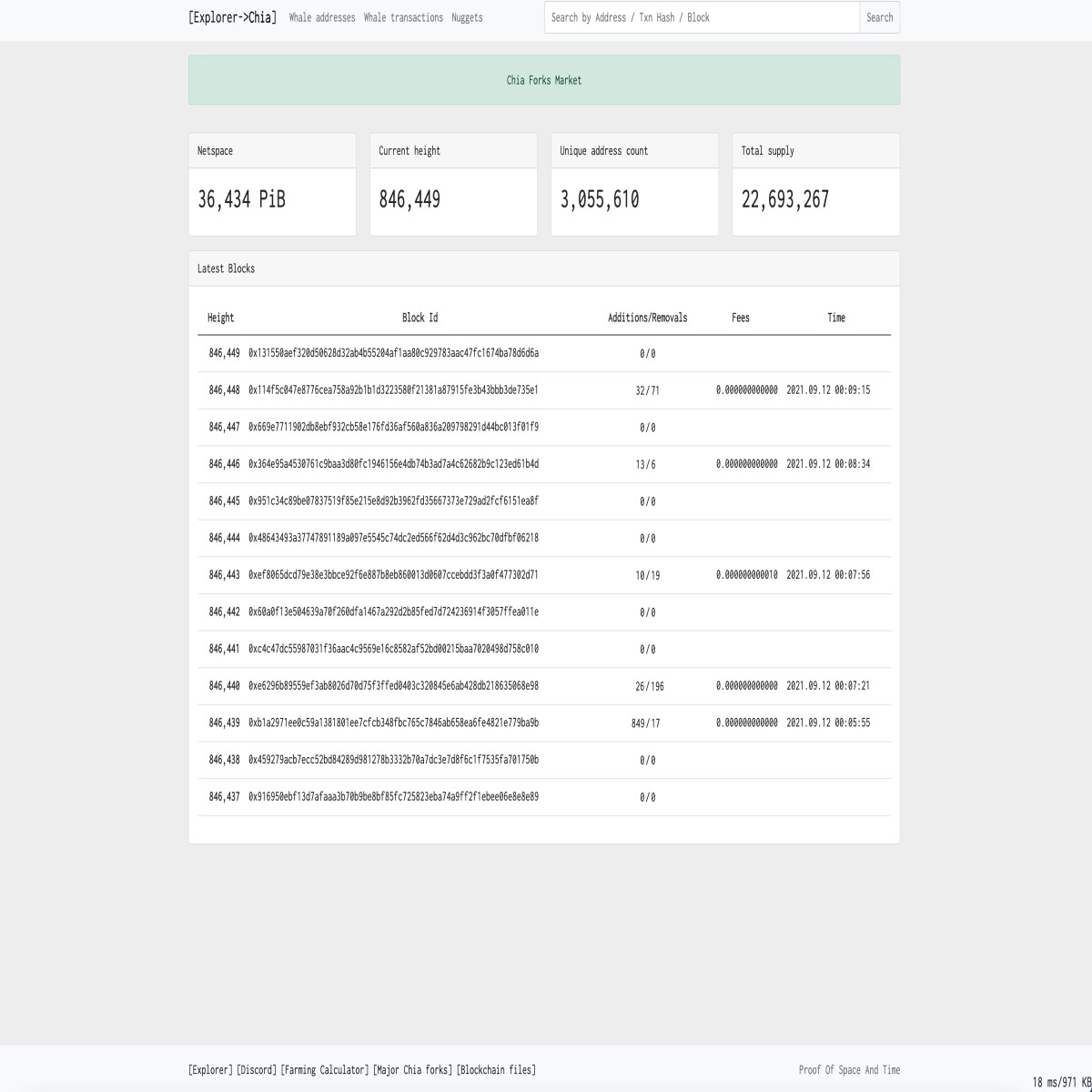1092x1092 pixels.
Task: Open the footer [Major Chia forks] link
Action: [x=412, y=1070]
